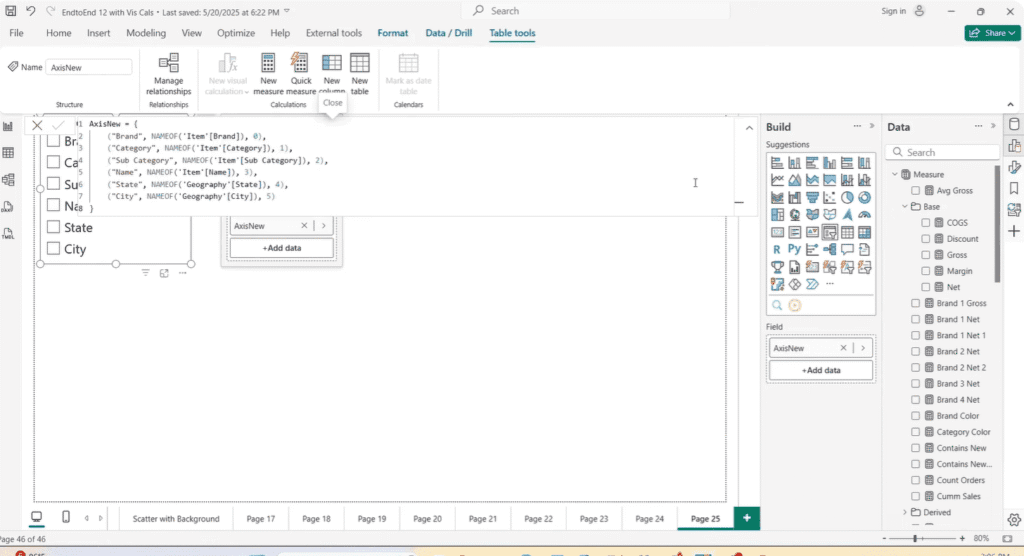This screenshot has height=556, width=1024.
Task: Expand the Derived folder
Action: click(905, 512)
